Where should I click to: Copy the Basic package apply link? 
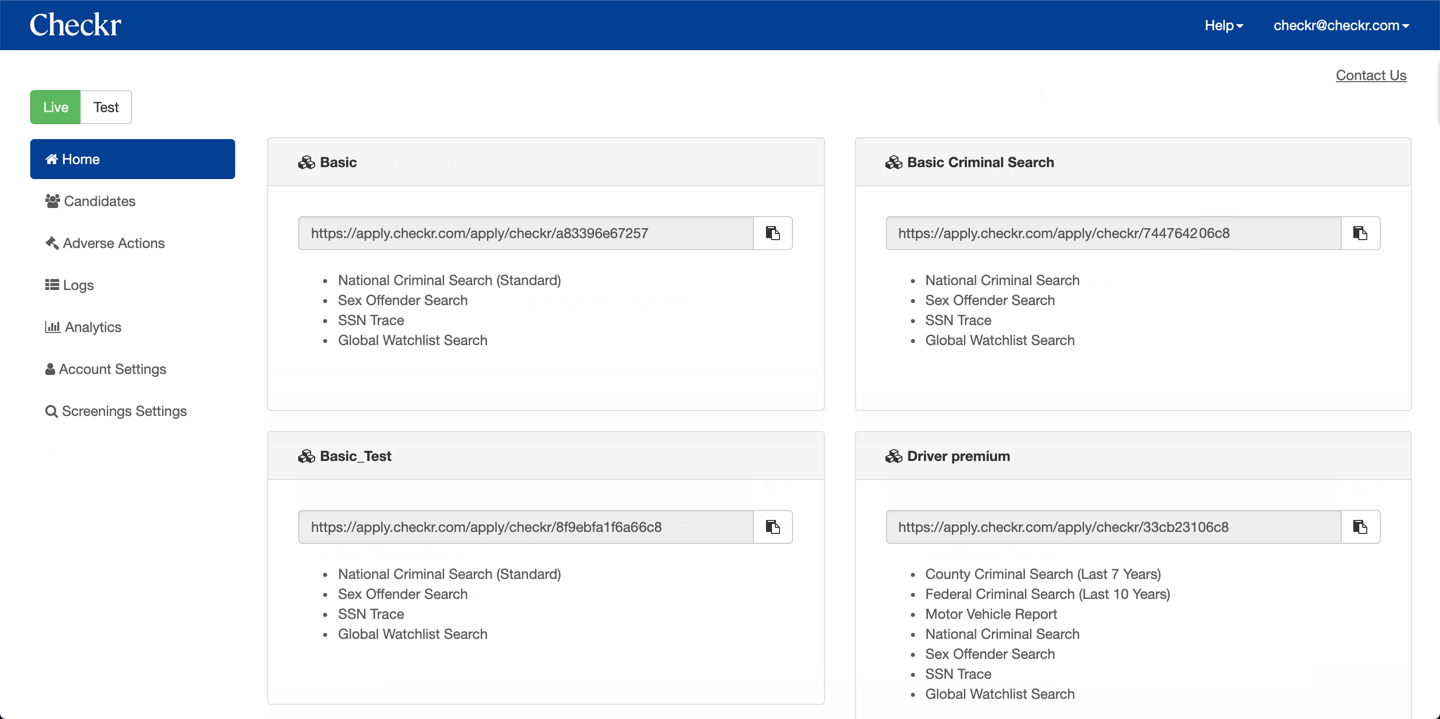773,233
